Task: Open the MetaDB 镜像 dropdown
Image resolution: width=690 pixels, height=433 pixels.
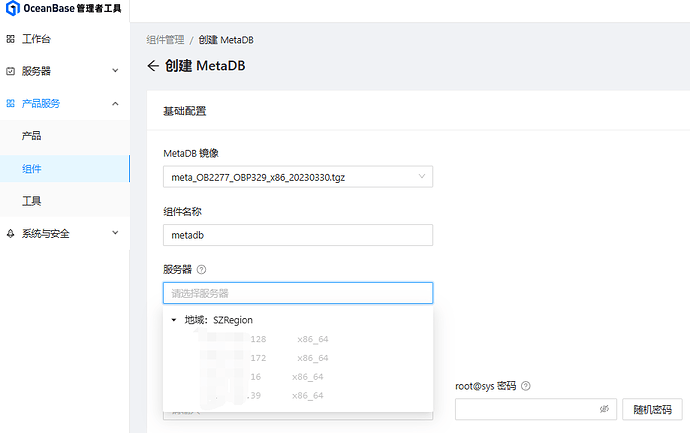Action: pyautogui.click(x=298, y=177)
